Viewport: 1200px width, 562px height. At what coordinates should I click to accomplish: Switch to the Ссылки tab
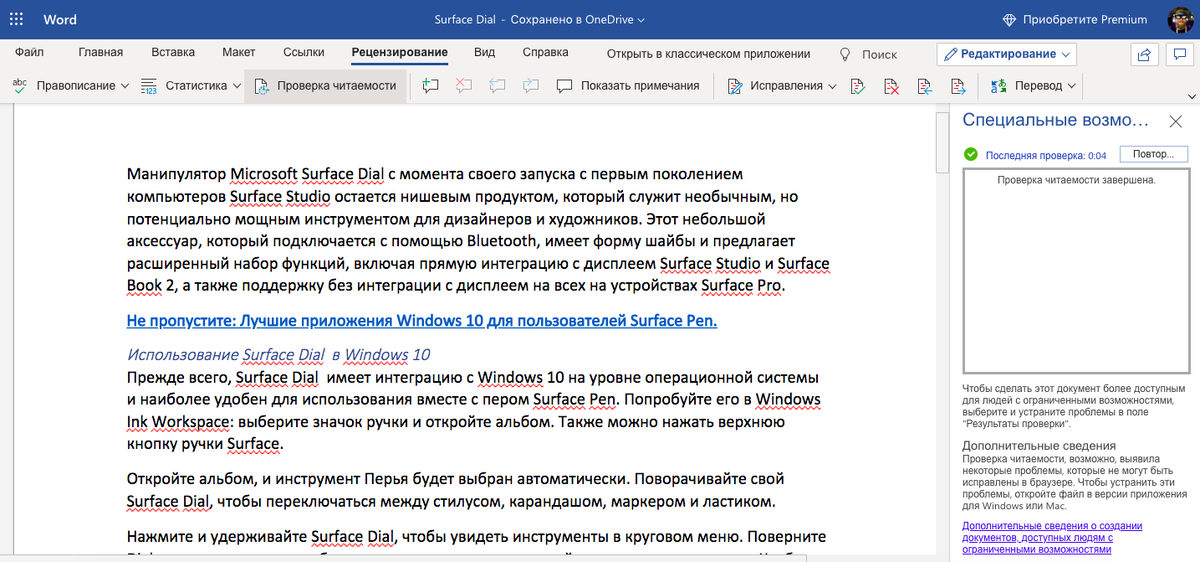[304, 53]
